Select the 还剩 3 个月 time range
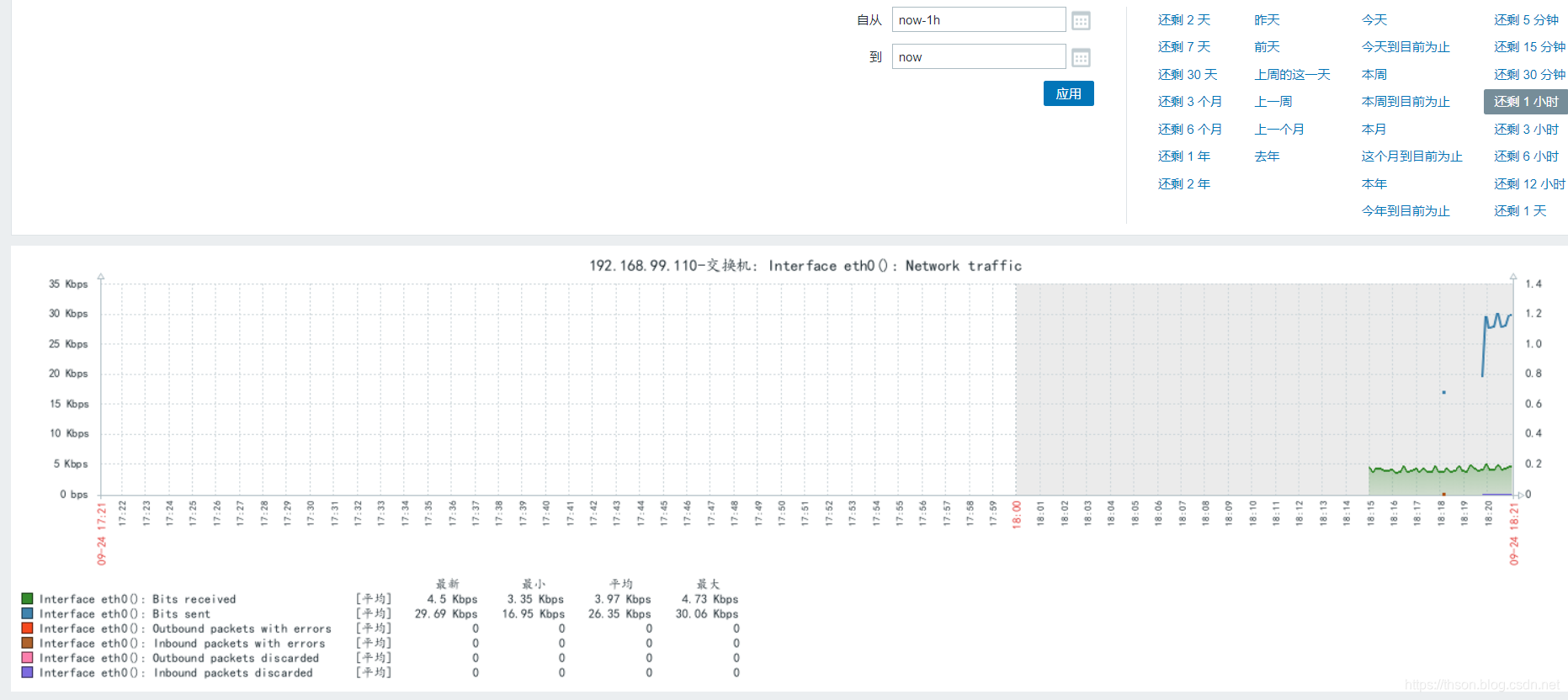Image resolution: width=1568 pixels, height=700 pixels. [1189, 101]
